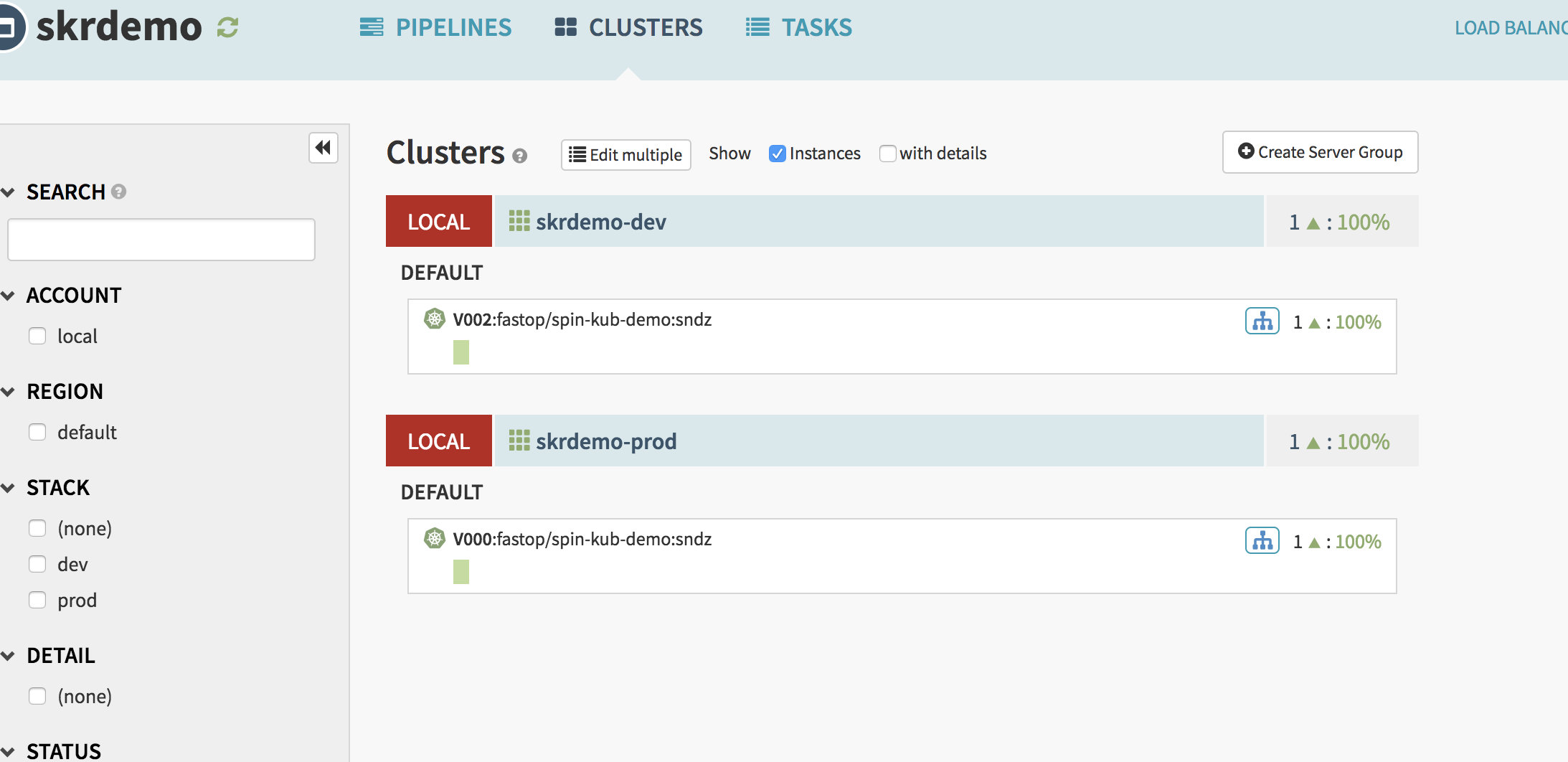Click into the Search filter text field
This screenshot has height=762, width=1568.
click(161, 240)
